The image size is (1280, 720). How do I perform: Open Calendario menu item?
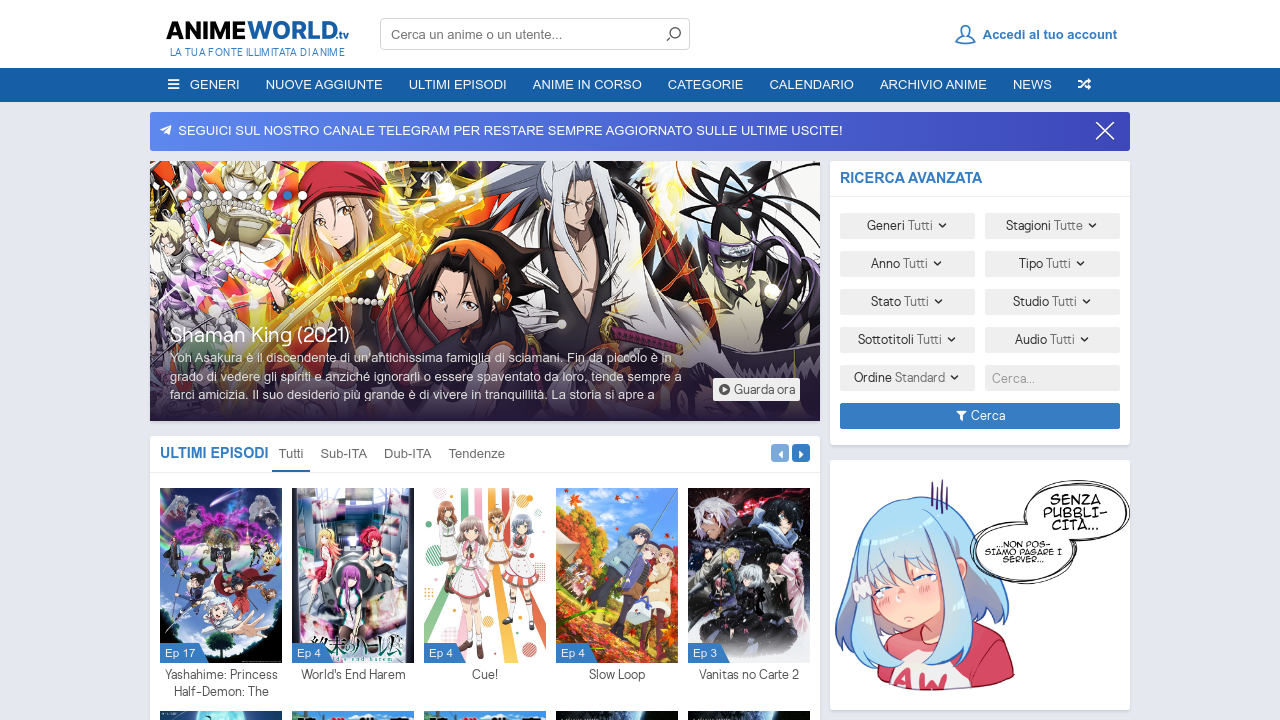coord(811,85)
